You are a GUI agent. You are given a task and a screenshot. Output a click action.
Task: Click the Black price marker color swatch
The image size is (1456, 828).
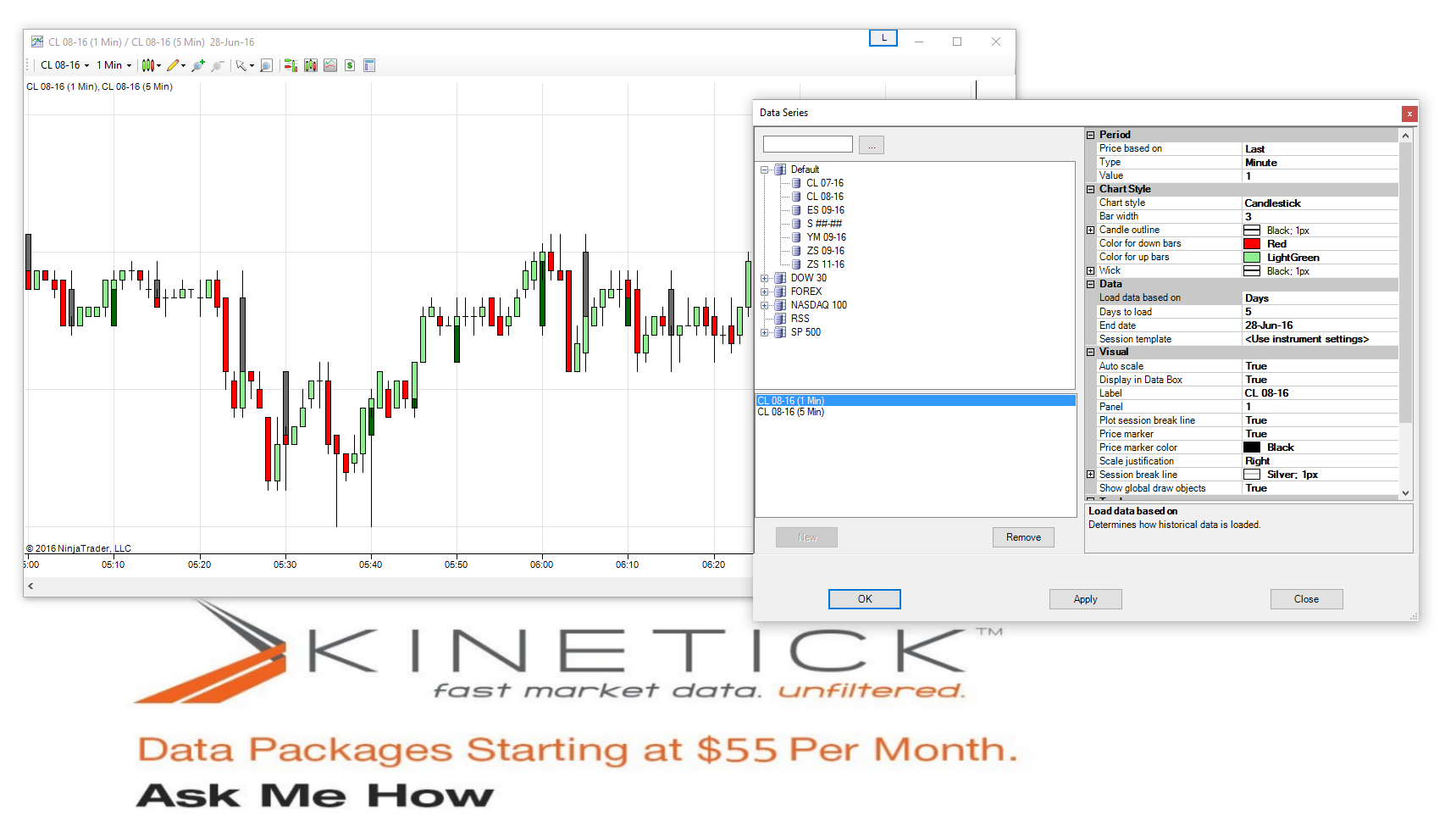[x=1252, y=447]
